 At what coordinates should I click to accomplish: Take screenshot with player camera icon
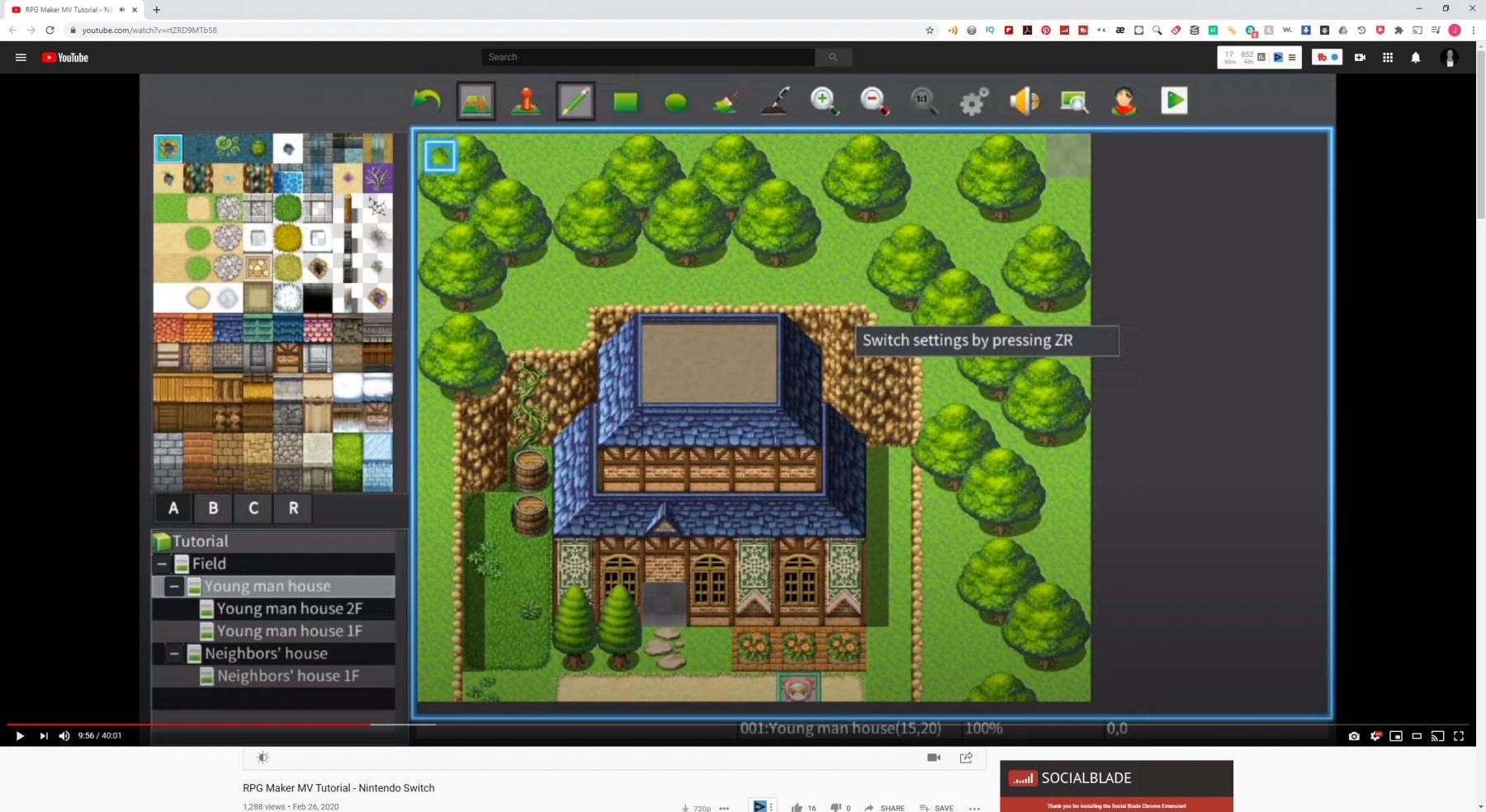[1354, 736]
